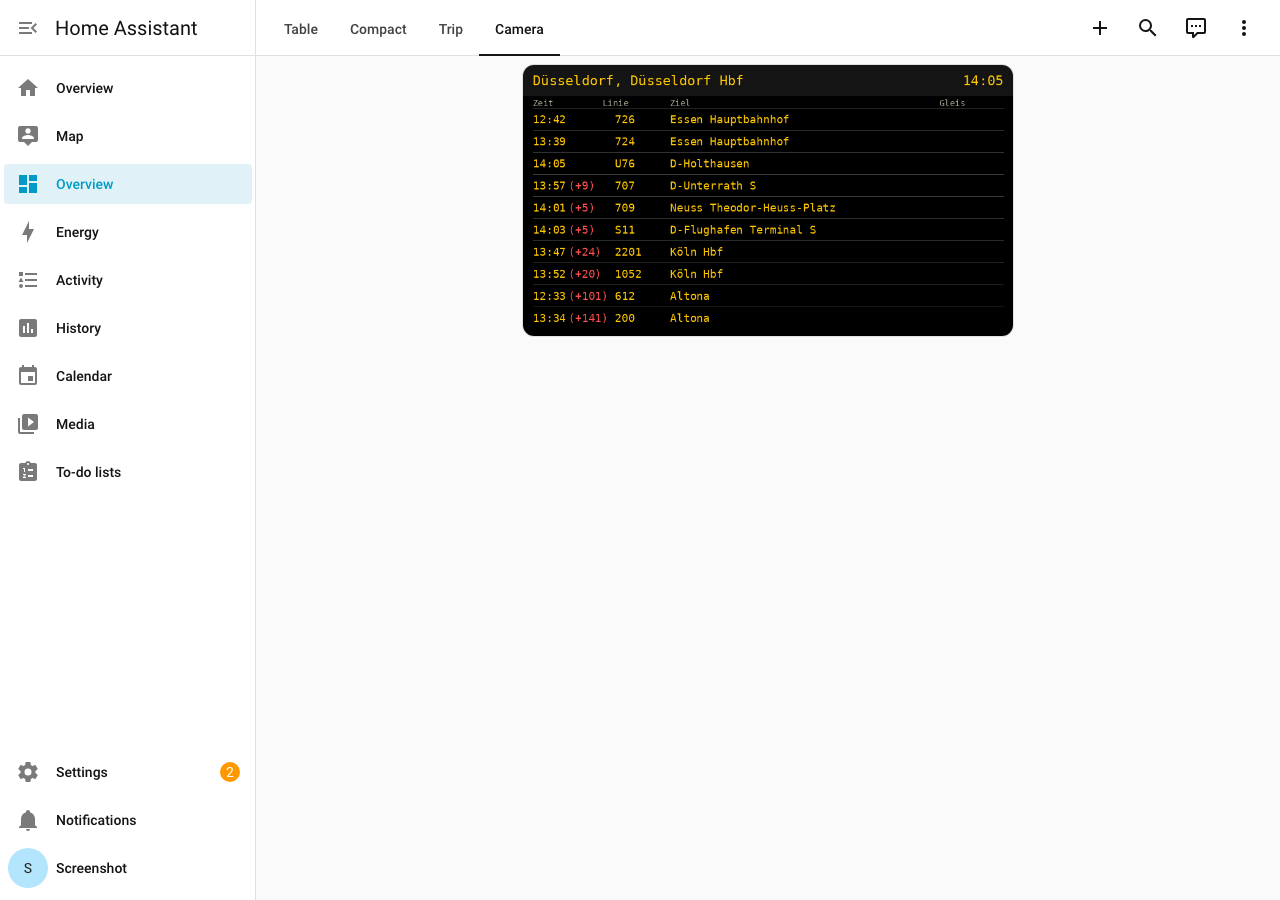Viewport: 1280px width, 900px height.
Task: Open the Media play icon
Action: [28, 424]
